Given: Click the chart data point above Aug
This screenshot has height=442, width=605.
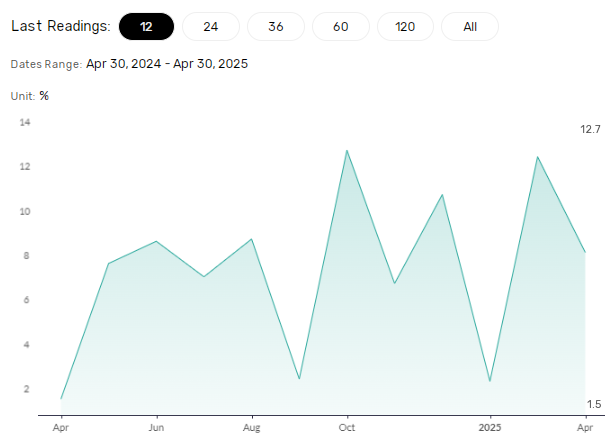Looking at the screenshot, I should [x=252, y=239].
